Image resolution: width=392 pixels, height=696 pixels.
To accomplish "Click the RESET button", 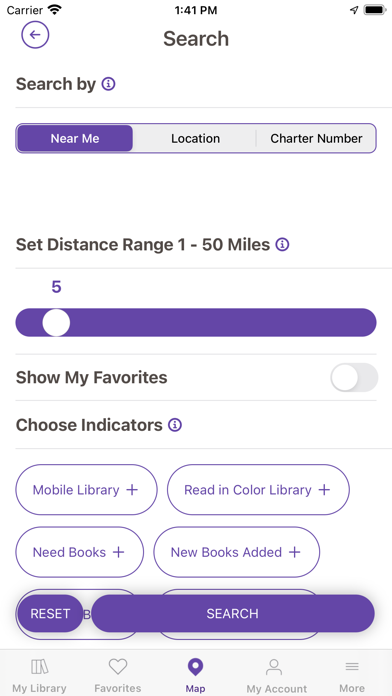I will pyautogui.click(x=50, y=613).
